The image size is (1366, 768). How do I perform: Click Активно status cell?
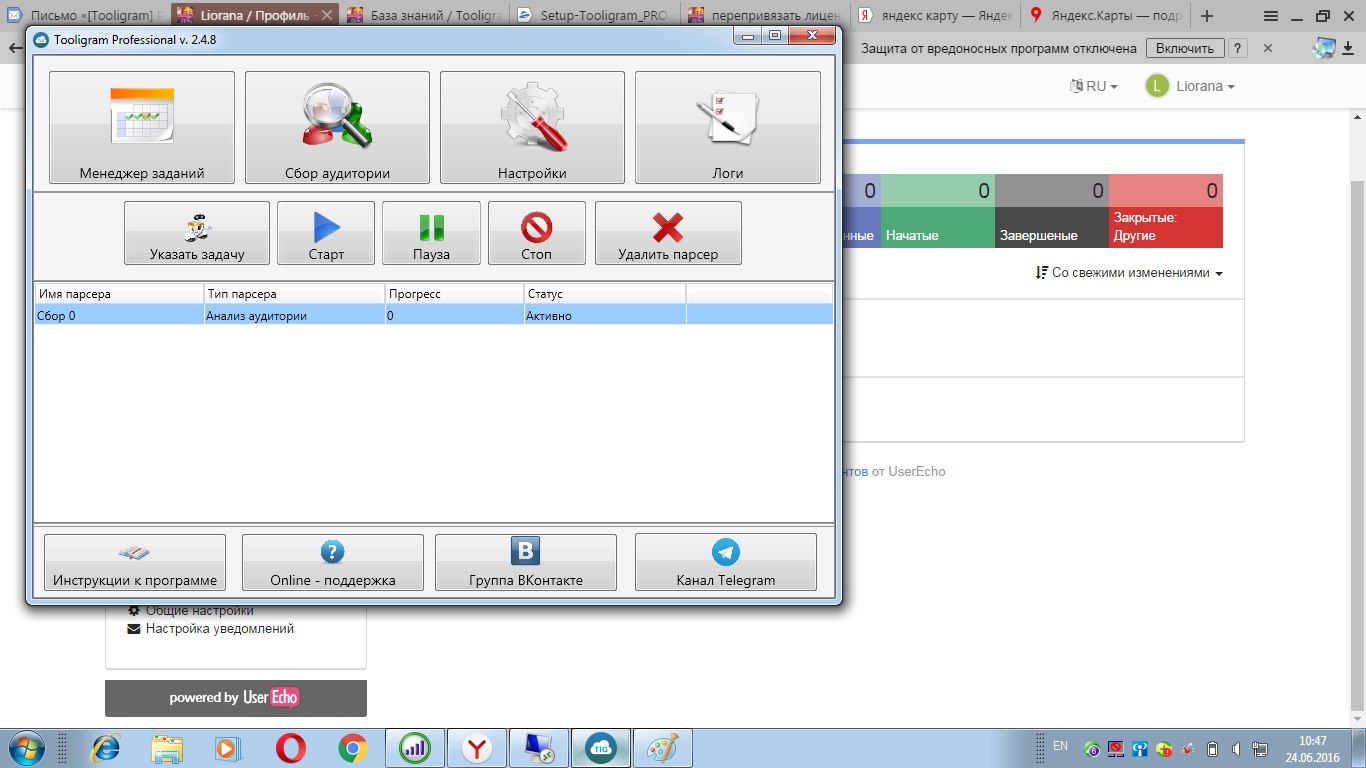coord(605,315)
